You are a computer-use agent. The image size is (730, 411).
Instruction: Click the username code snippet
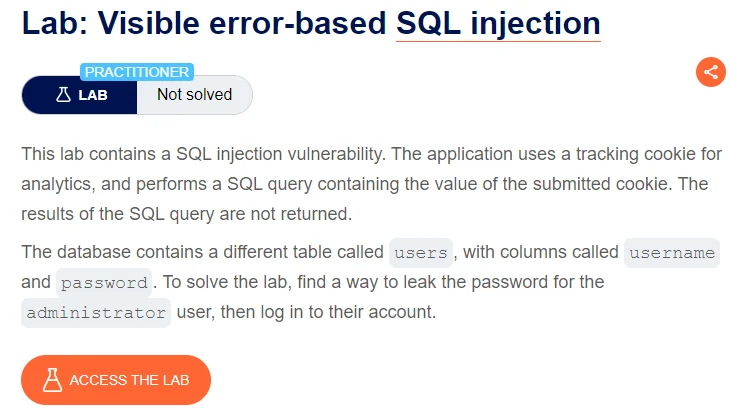[672, 253]
